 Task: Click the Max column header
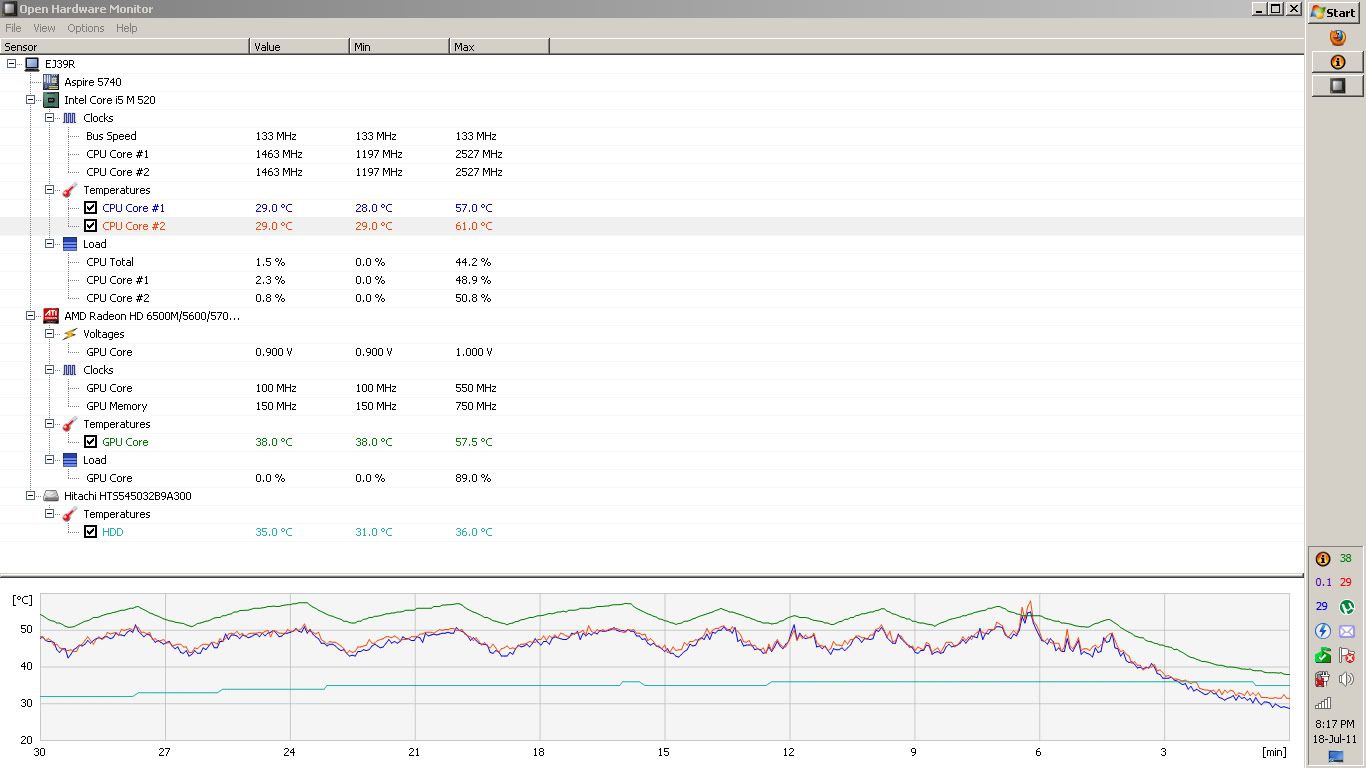point(499,47)
